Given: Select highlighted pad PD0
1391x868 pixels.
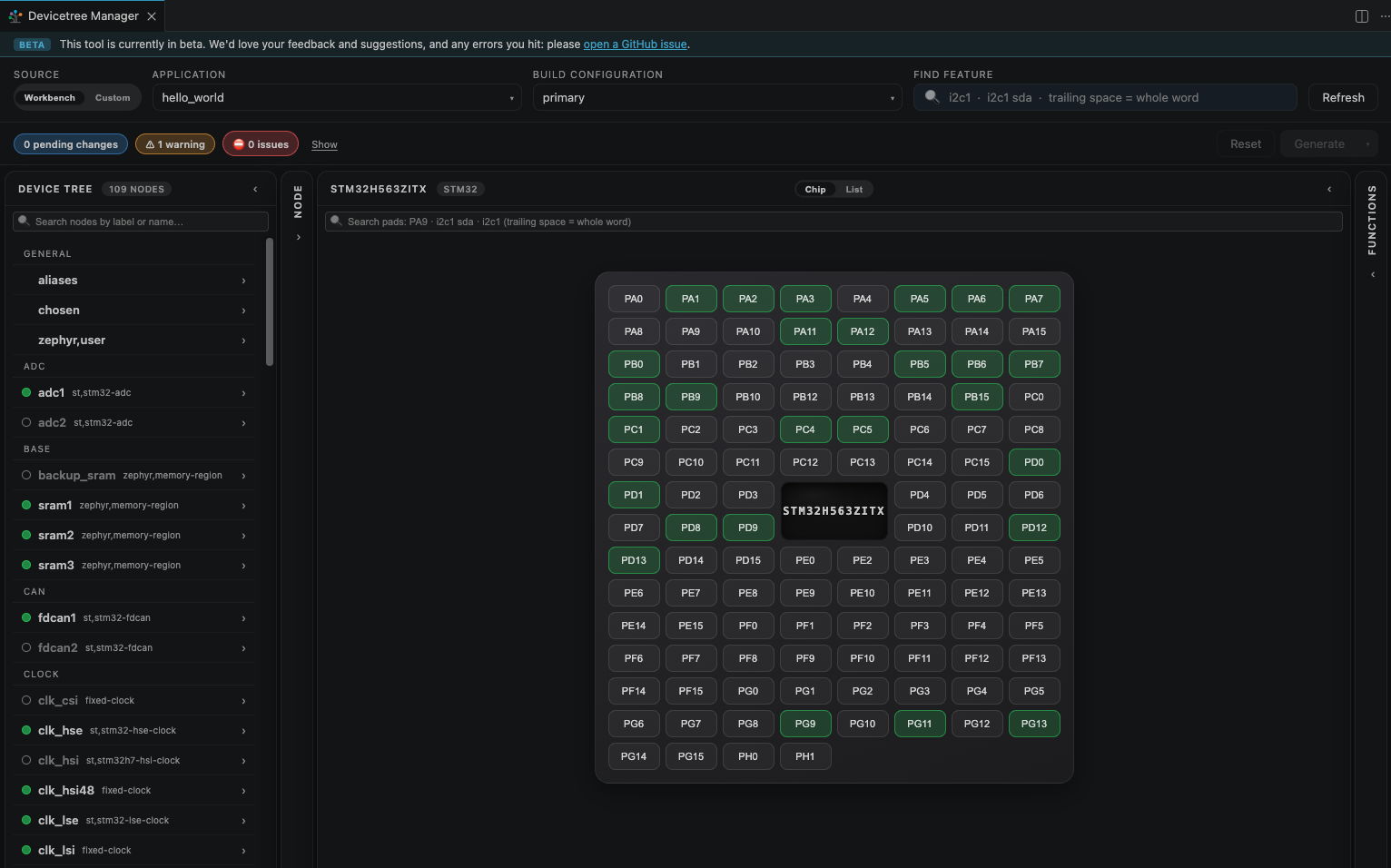Looking at the screenshot, I should [x=1034, y=462].
